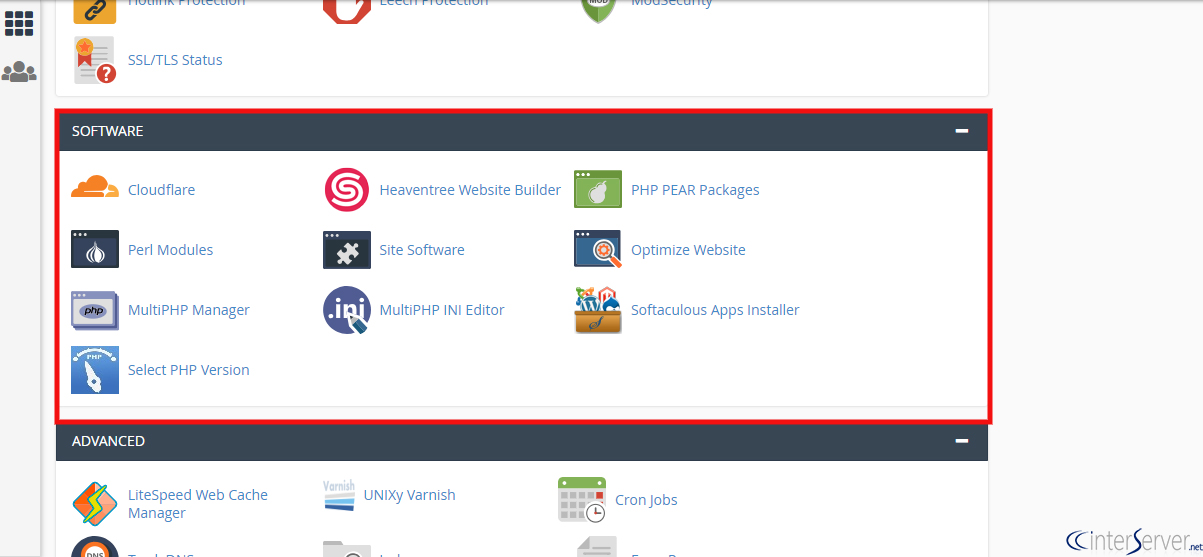Screen dimensions: 1203x557
Task: Open the Select PHP Version link
Action: click(x=189, y=370)
